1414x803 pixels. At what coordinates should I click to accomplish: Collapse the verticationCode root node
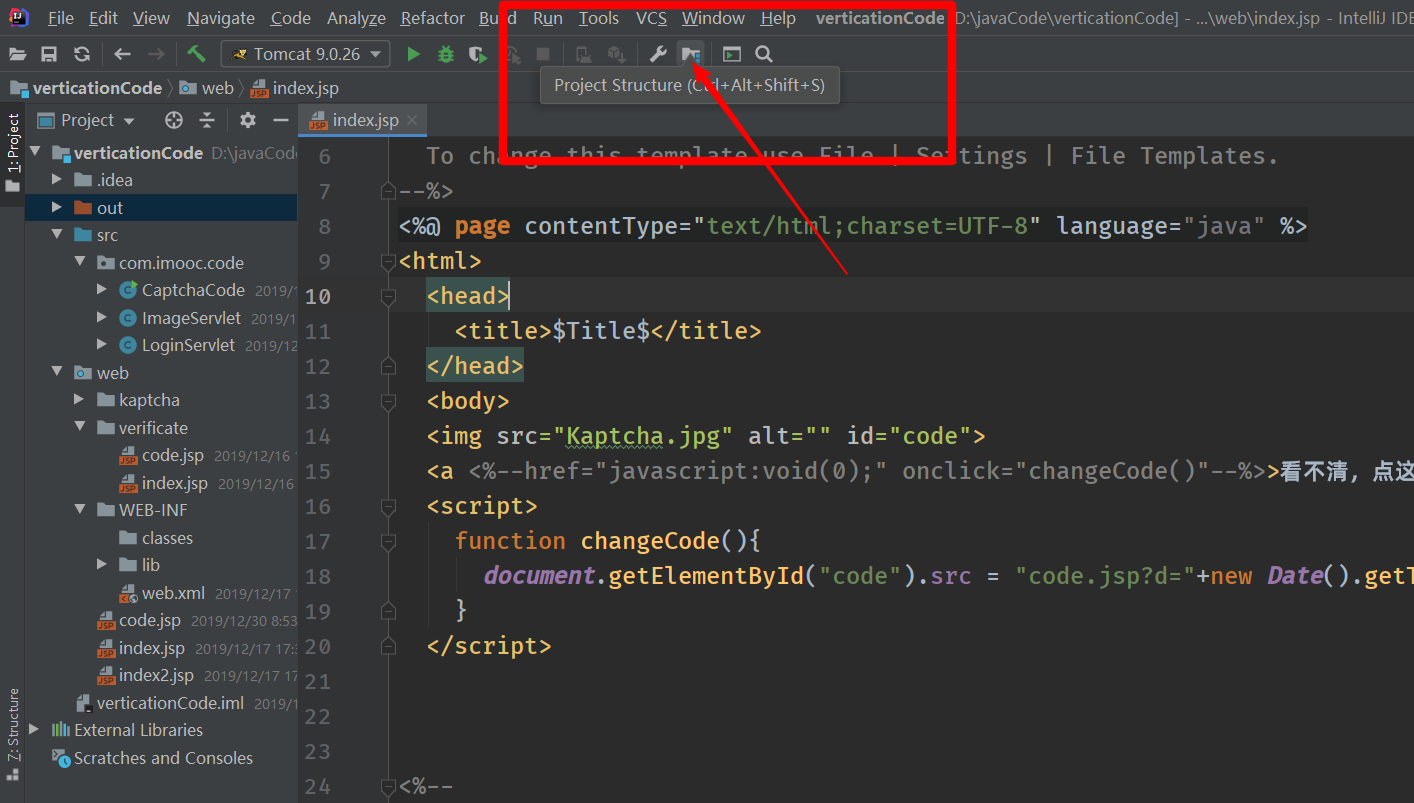pos(36,153)
